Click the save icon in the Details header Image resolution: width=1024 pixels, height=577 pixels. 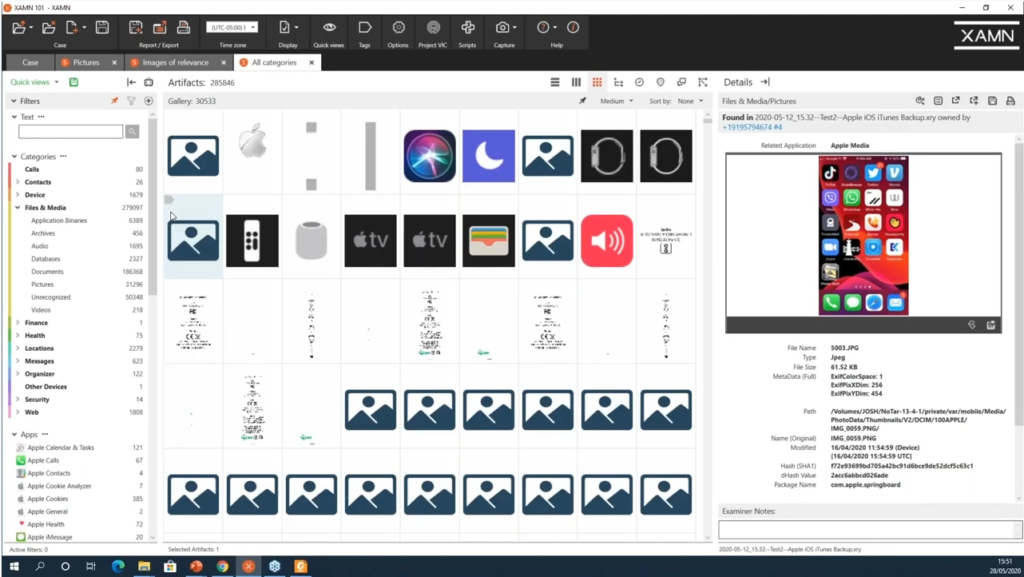(992, 101)
